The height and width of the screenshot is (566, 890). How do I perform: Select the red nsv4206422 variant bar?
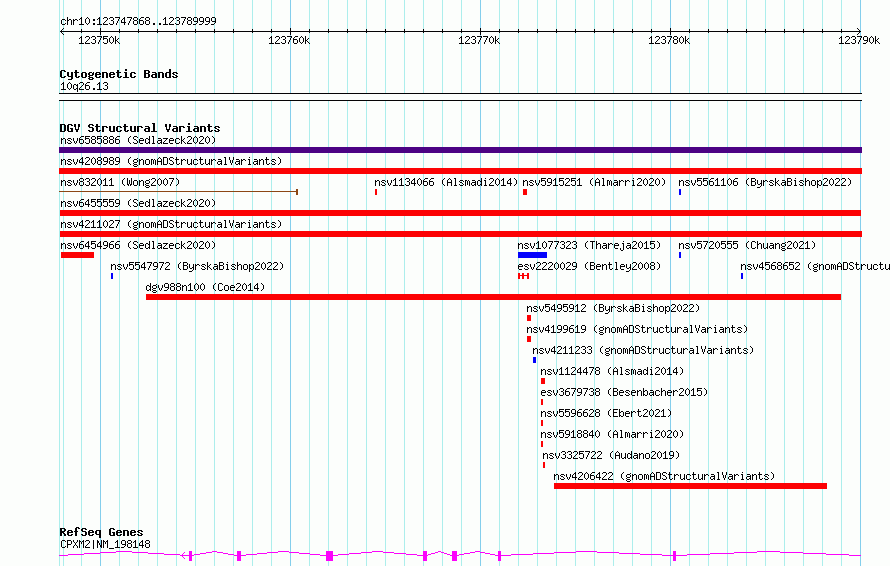[690, 486]
